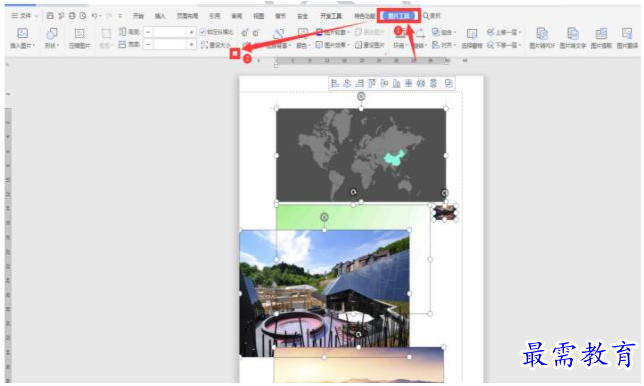
Task: Toggle the Lock Aspect Ratio checkbox
Action: (202, 32)
